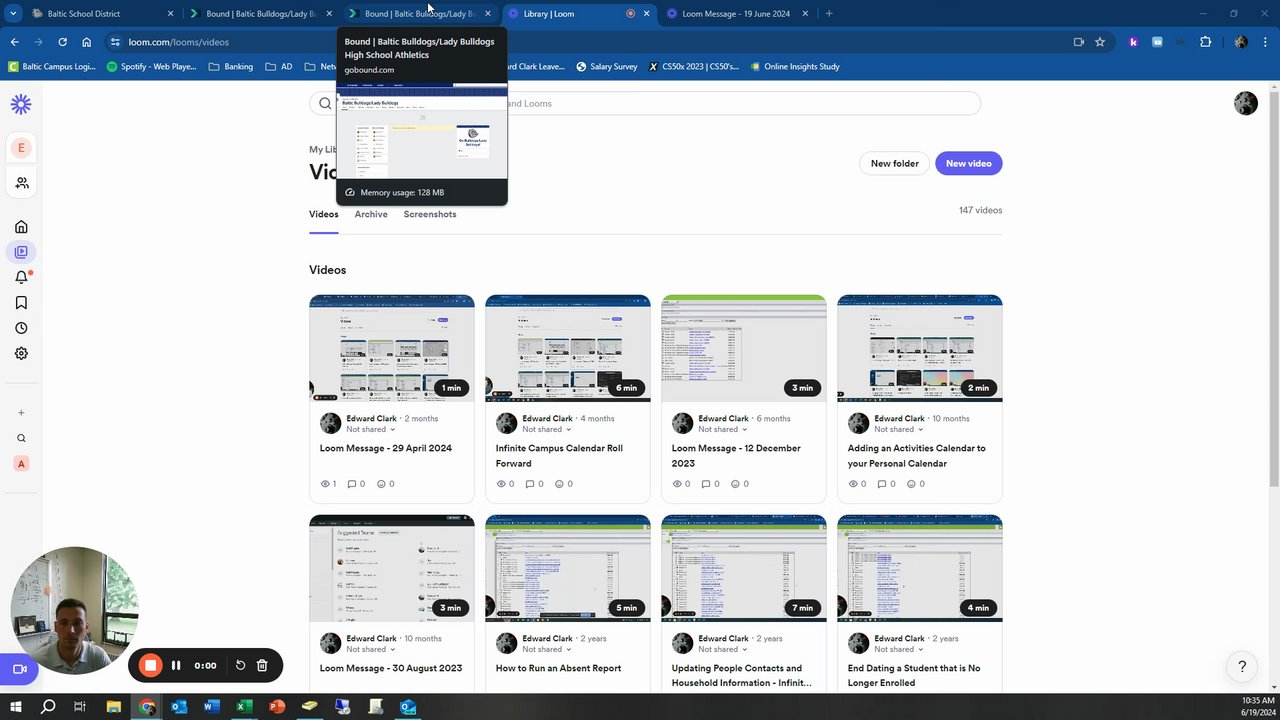Screen dimensions: 1280x720
Task: Open the Chrome tab search dropdown arrow
Action: click(x=13, y=14)
